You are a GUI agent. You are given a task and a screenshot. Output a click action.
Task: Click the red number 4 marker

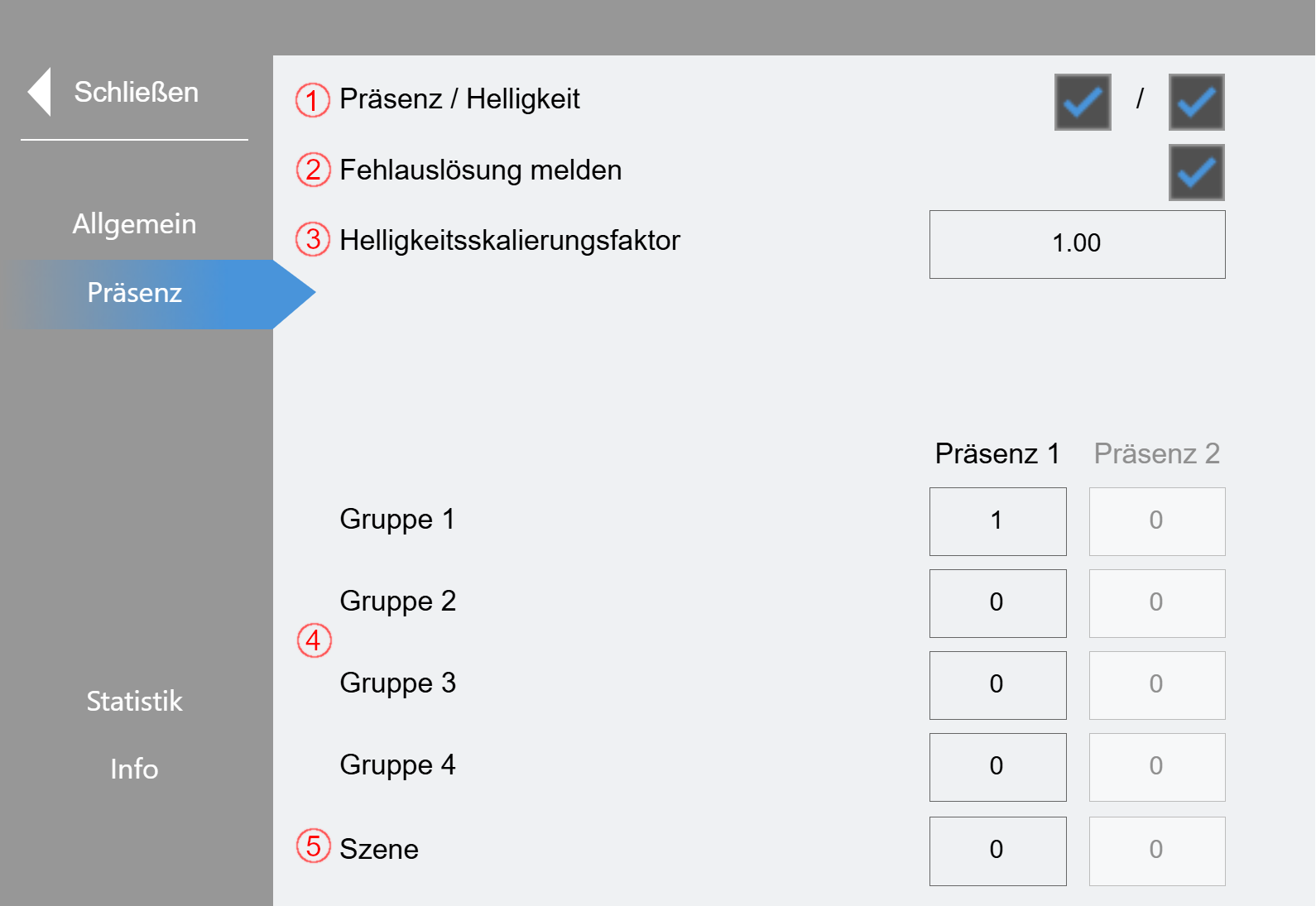click(x=314, y=640)
